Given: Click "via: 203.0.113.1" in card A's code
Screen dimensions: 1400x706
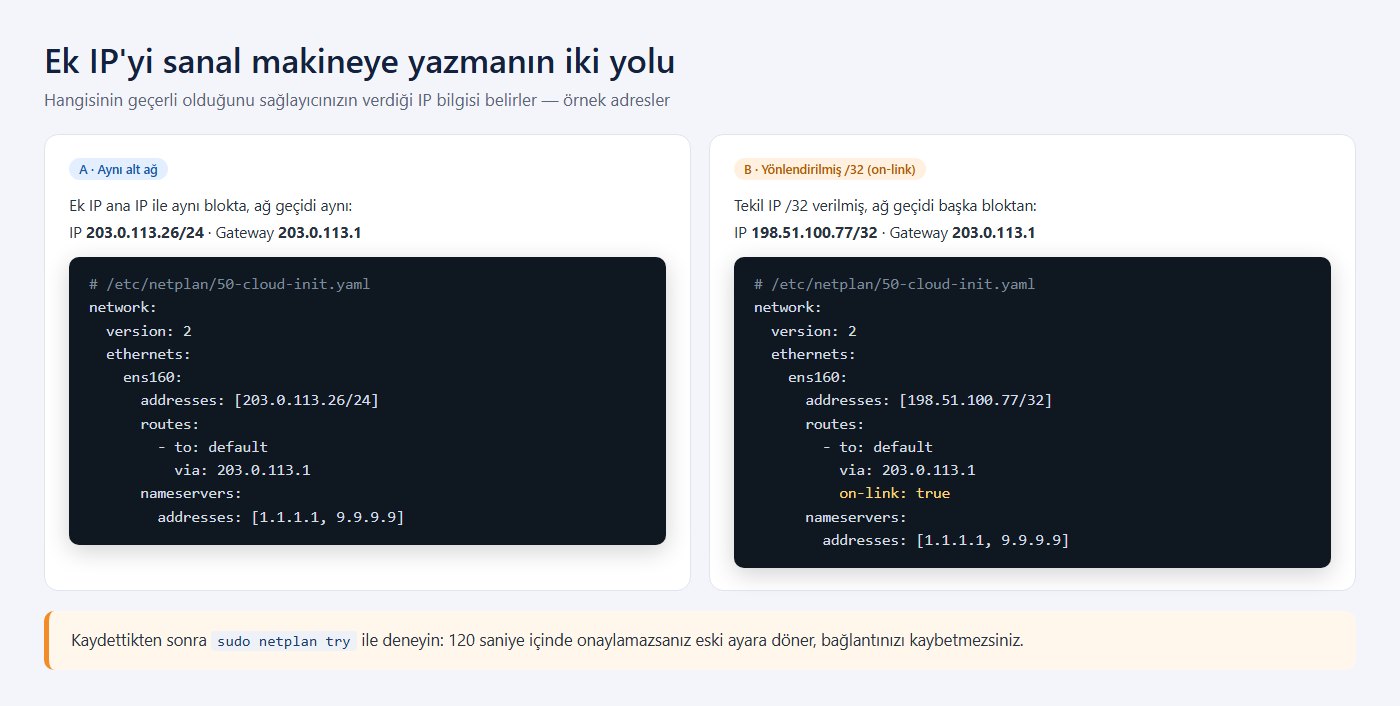Looking at the screenshot, I should click(242, 471).
